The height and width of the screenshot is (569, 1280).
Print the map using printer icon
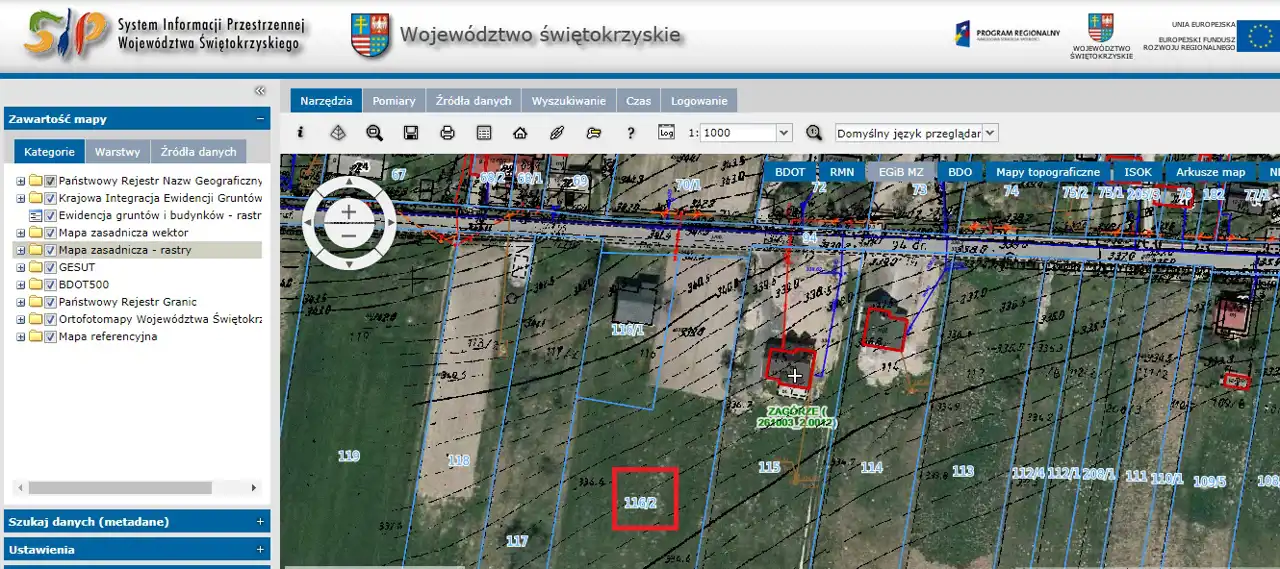coord(447,133)
